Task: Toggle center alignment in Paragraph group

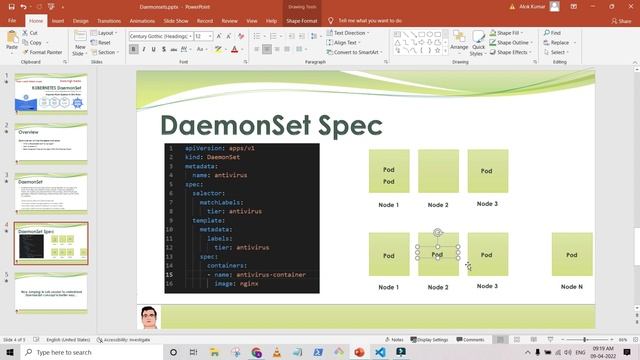Action: click(267, 49)
